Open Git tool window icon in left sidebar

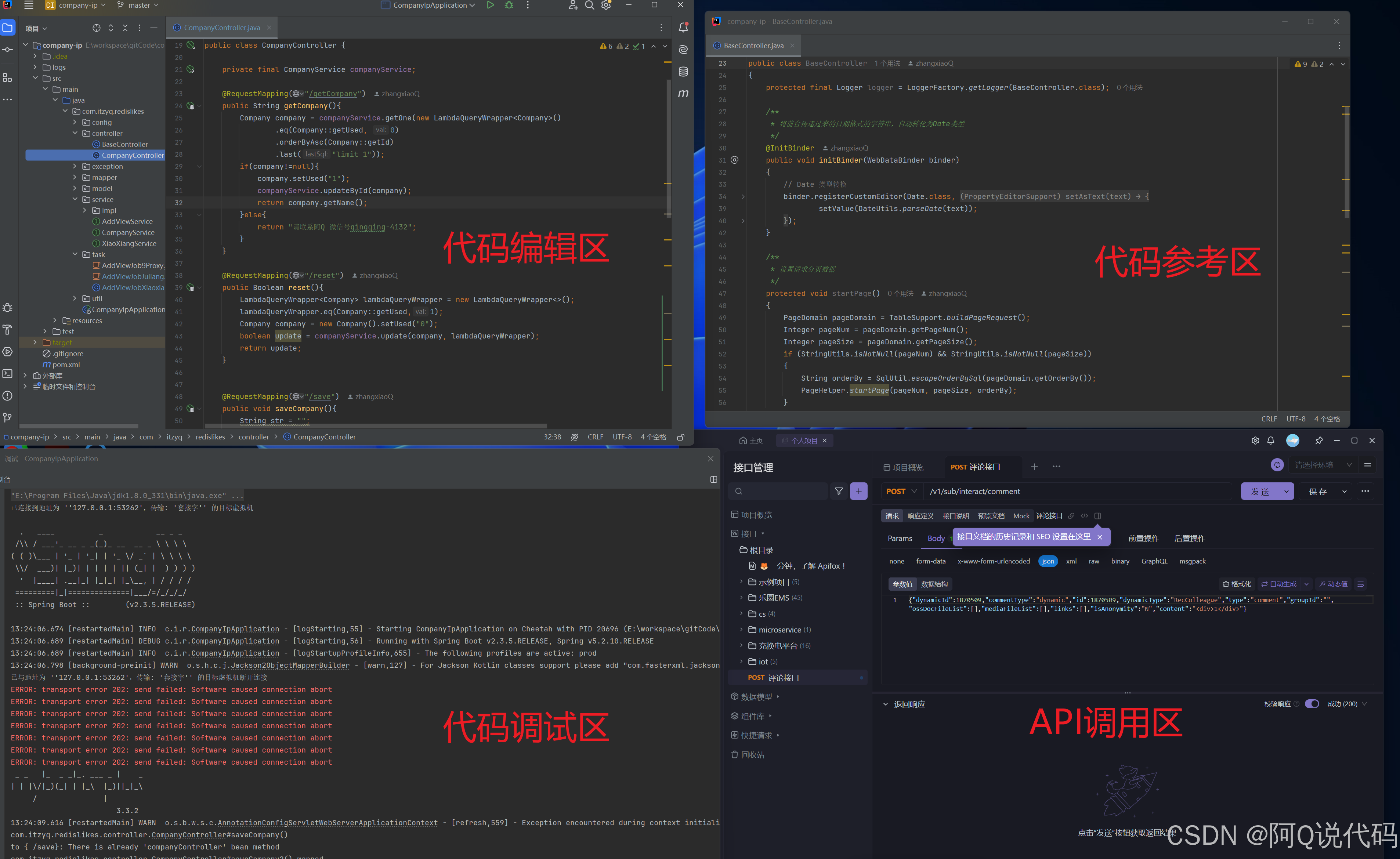point(7,418)
